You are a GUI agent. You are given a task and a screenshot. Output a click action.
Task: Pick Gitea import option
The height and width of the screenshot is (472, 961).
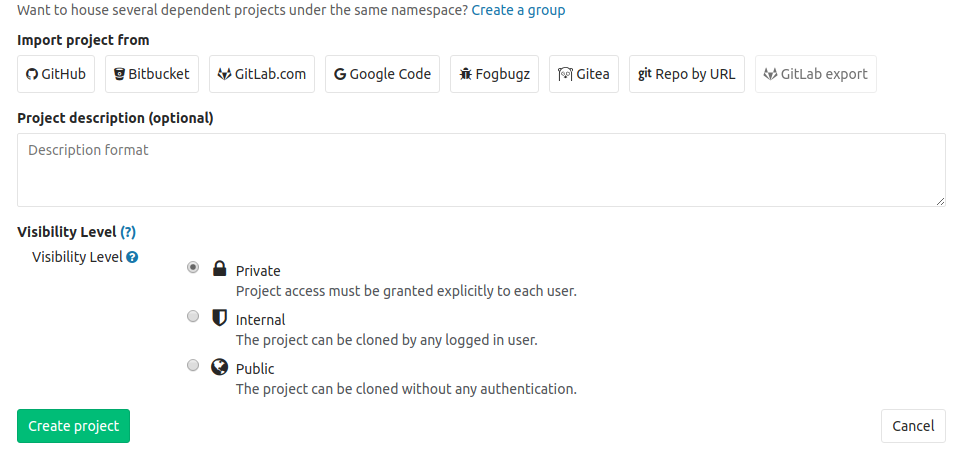point(584,74)
